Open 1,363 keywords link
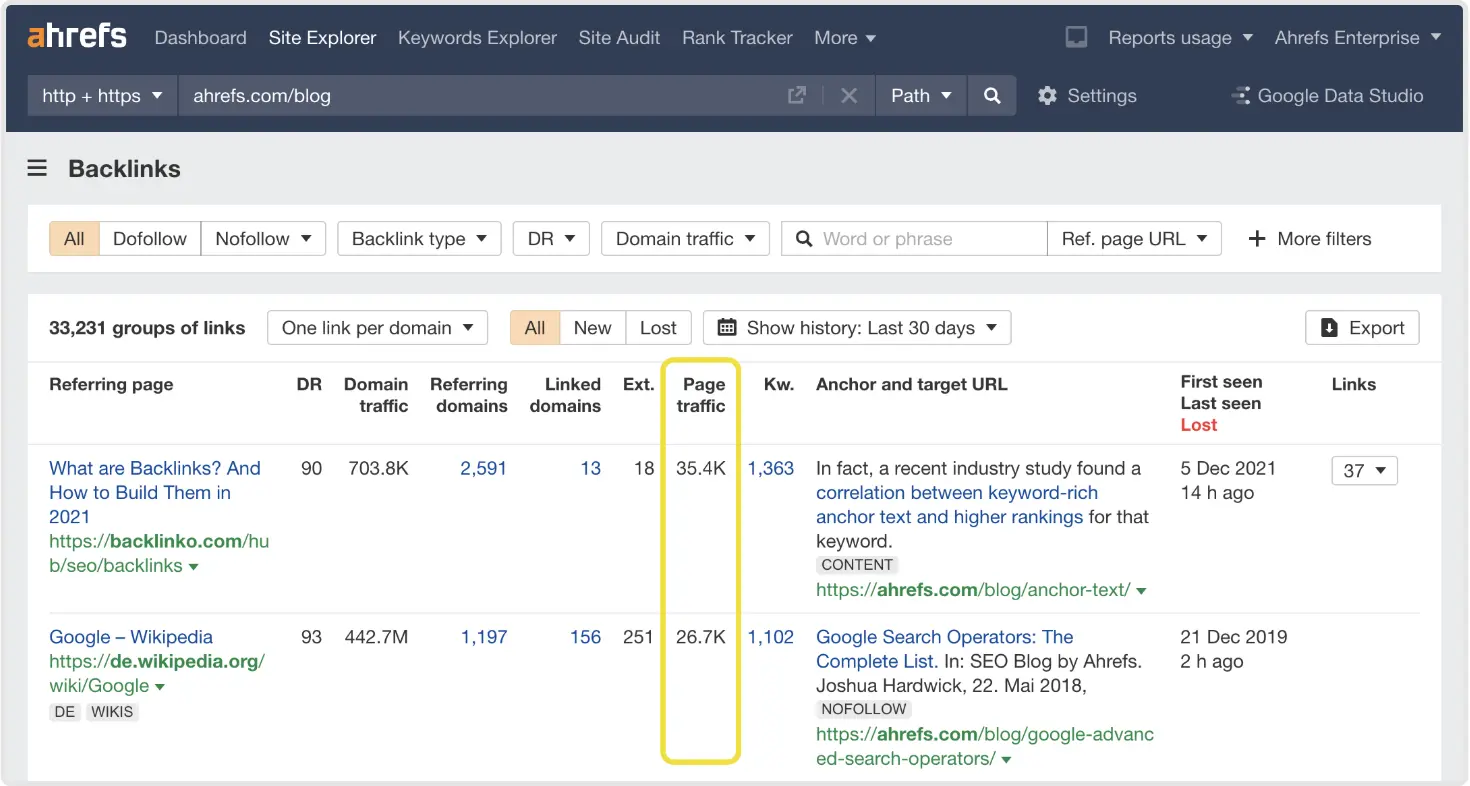This screenshot has height=786, width=1470. pos(771,468)
